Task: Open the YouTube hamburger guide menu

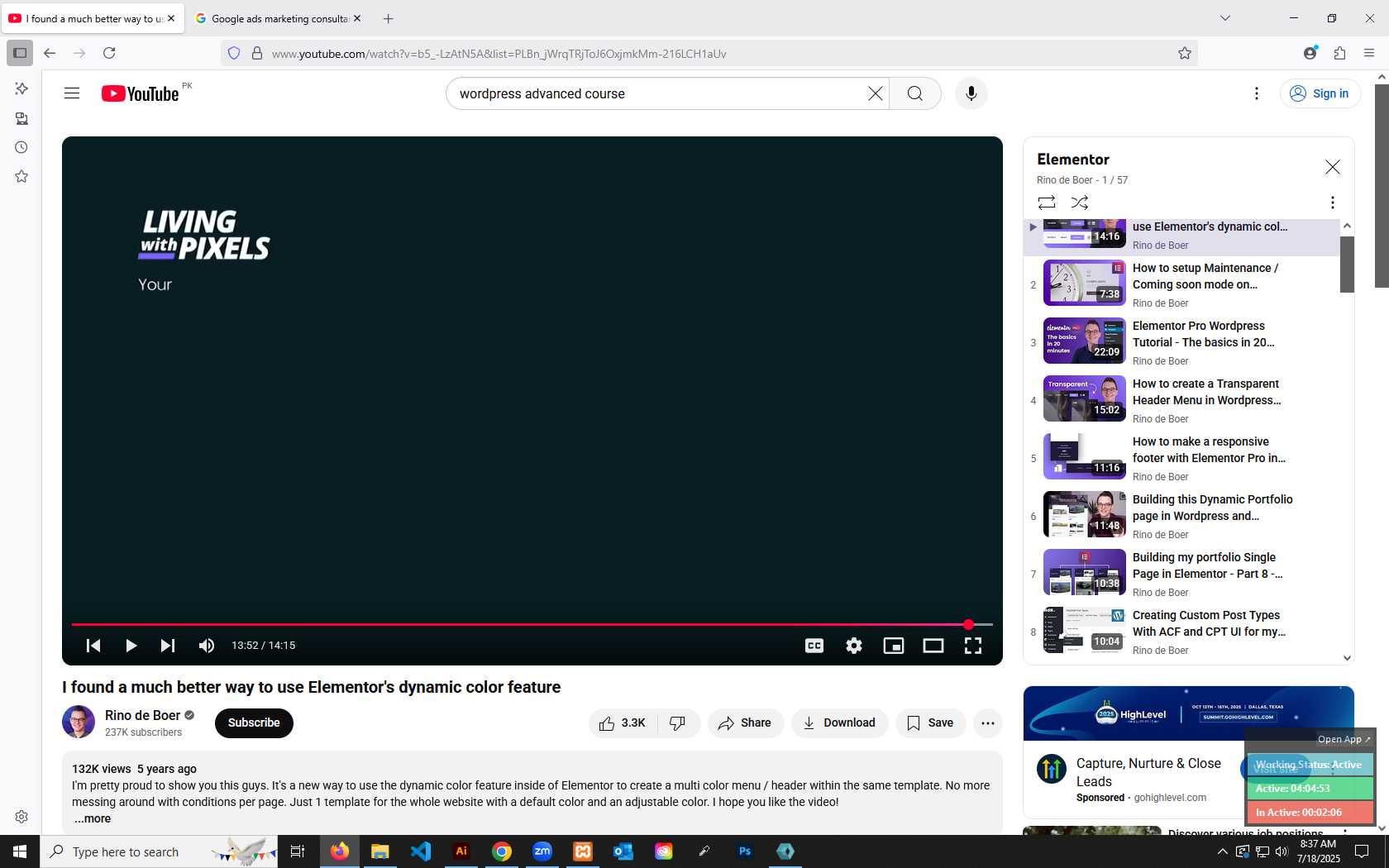Action: click(x=72, y=93)
